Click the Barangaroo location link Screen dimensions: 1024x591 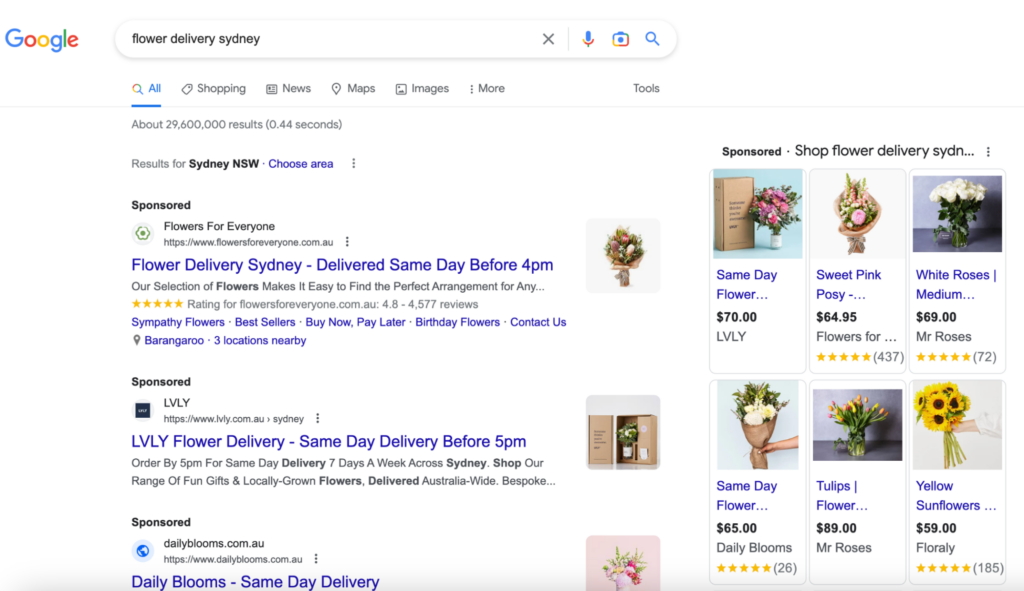174,340
